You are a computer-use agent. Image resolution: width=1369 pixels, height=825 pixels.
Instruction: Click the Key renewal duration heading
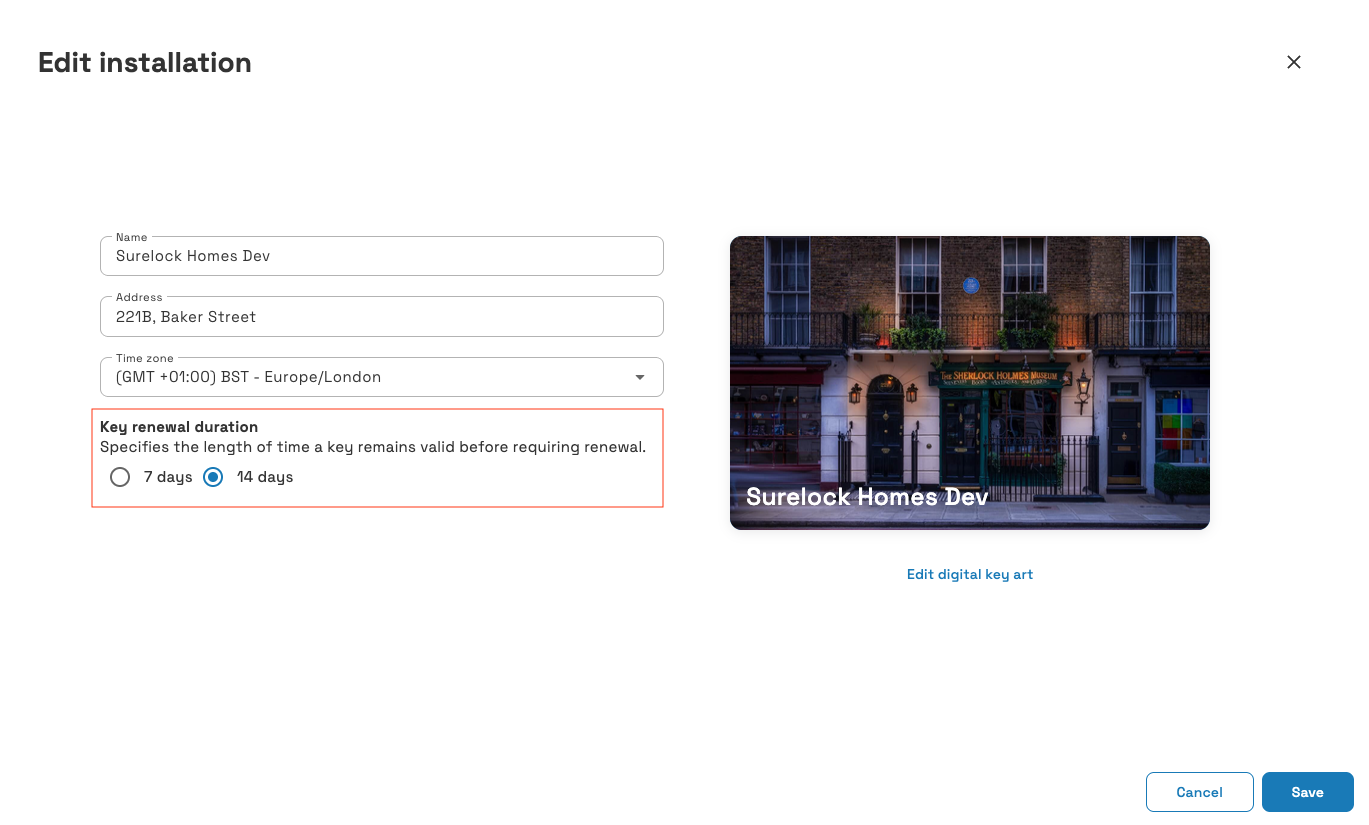point(179,427)
